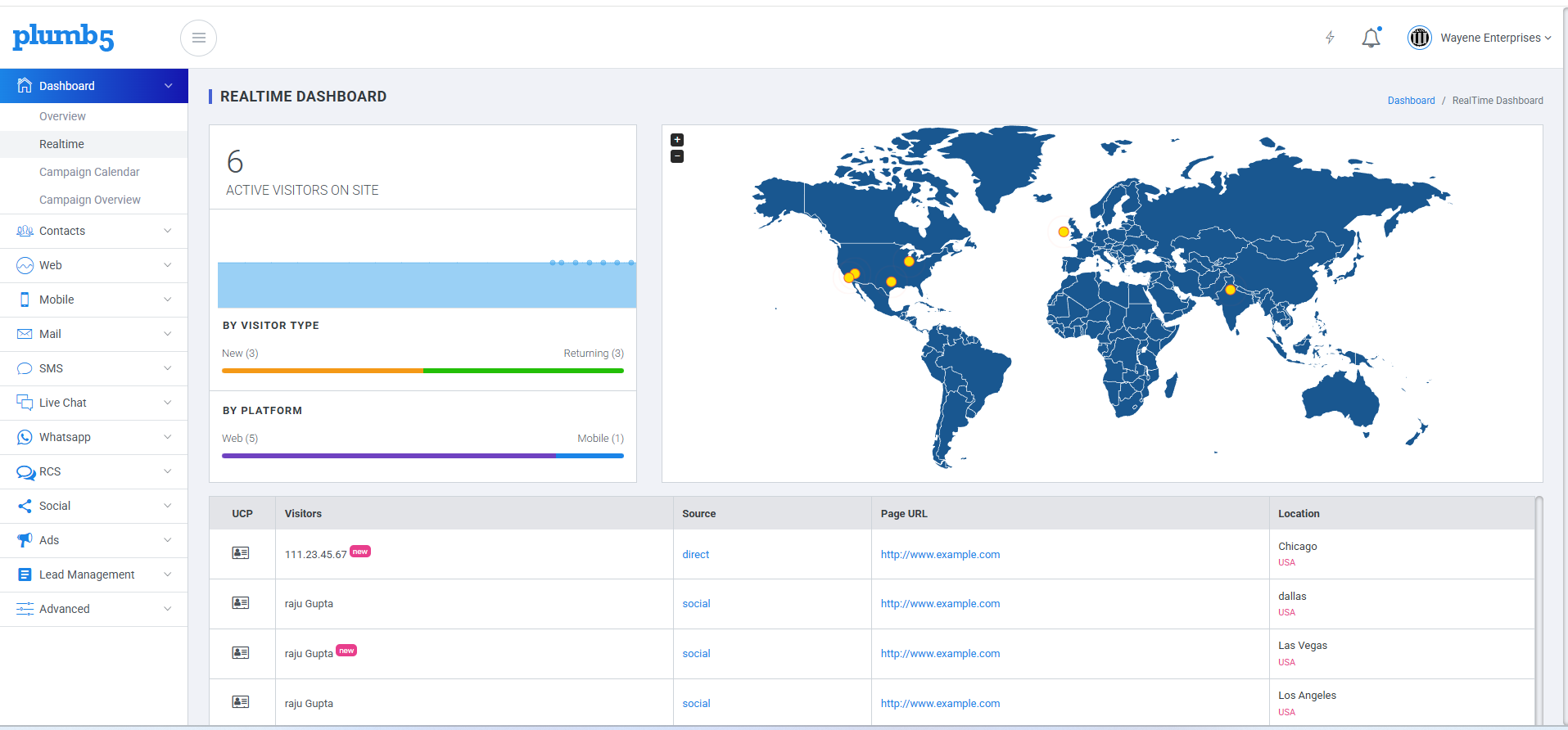The width and height of the screenshot is (1568, 730).
Task: Zoom out on the world map
Action: [x=677, y=156]
